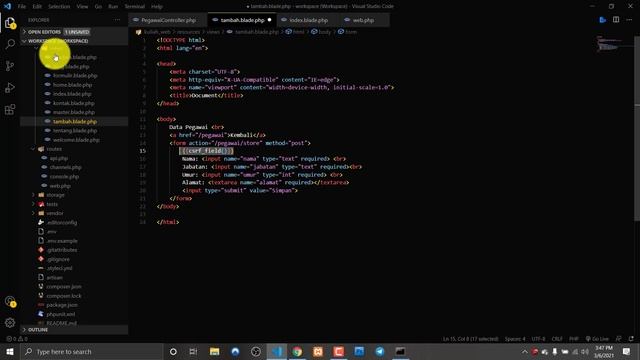
Task: Open Google Chrome from taskbar
Action: [x=297, y=351]
